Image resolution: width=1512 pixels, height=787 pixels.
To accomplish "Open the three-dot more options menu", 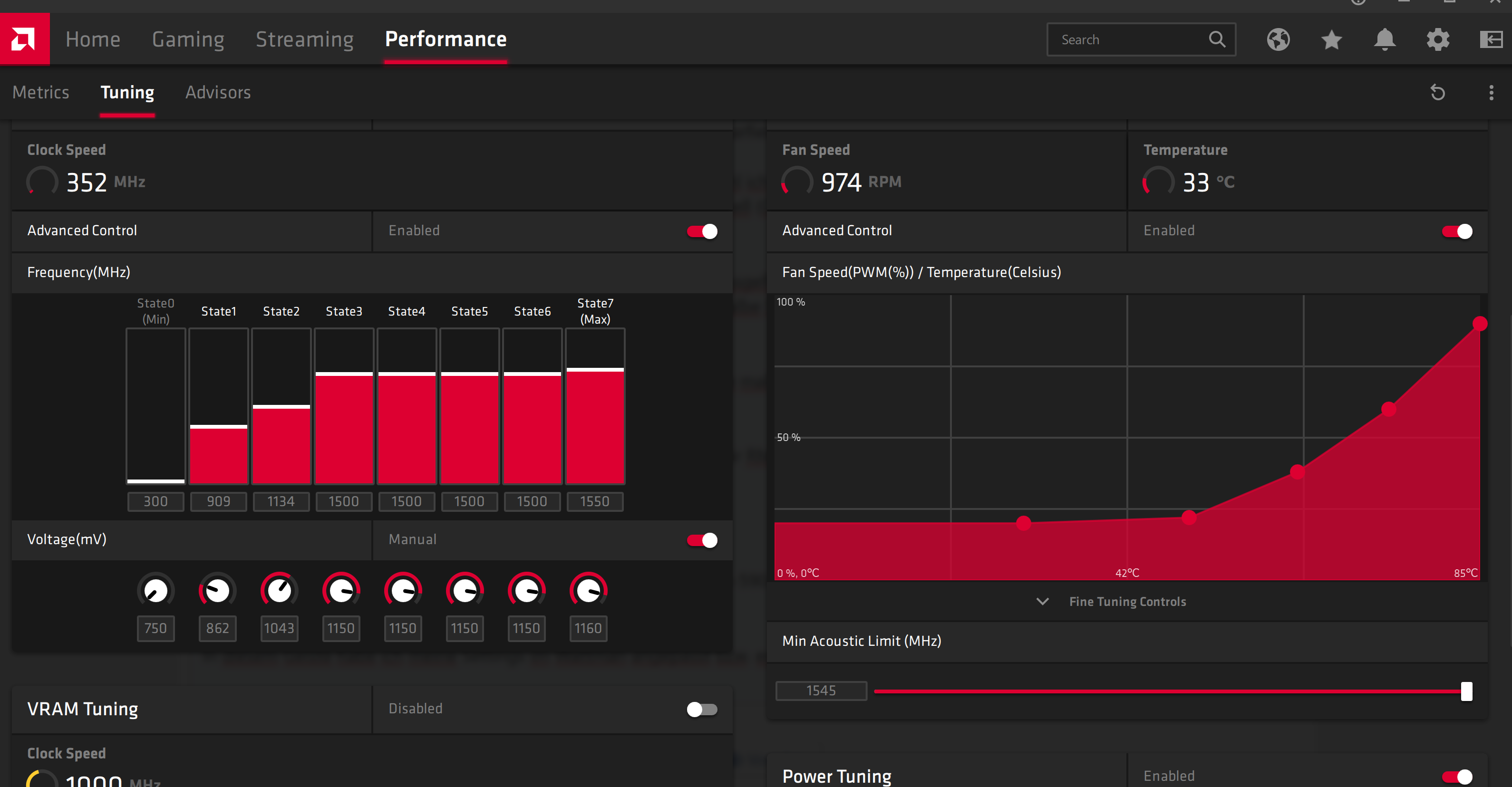I will tap(1491, 92).
